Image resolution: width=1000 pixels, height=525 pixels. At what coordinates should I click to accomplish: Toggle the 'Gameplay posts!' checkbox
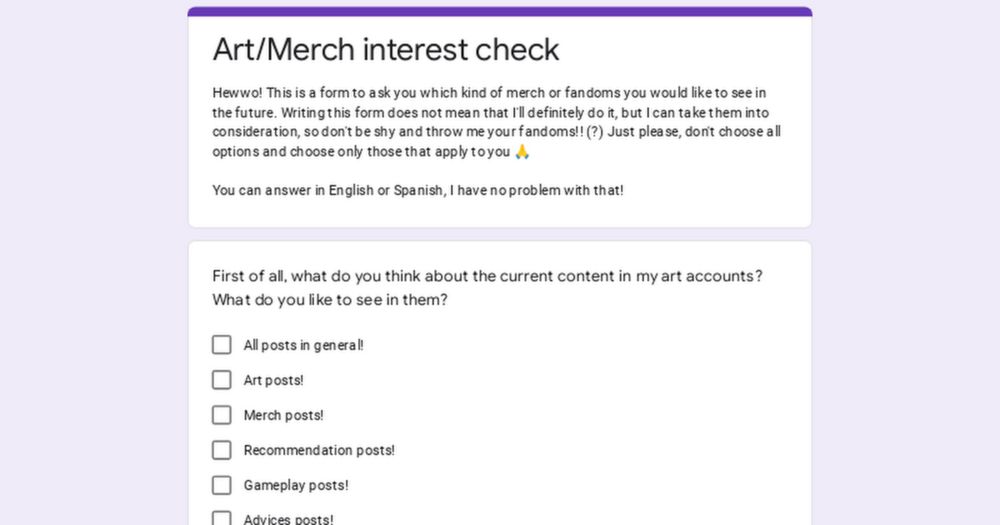tap(221, 485)
